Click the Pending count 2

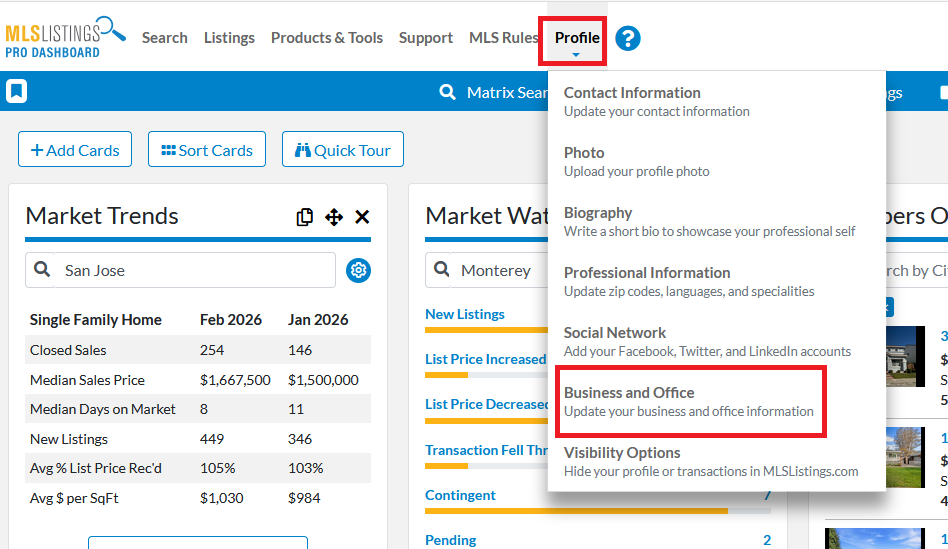pos(767,540)
